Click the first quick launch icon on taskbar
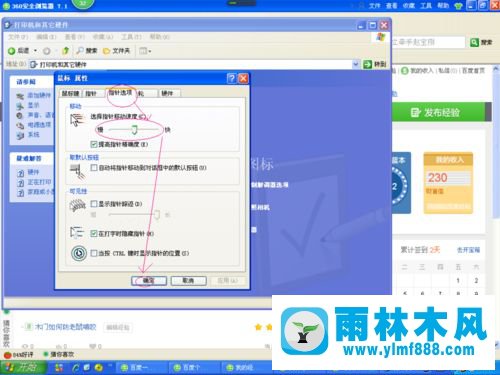500x375 pixels. tap(59, 367)
